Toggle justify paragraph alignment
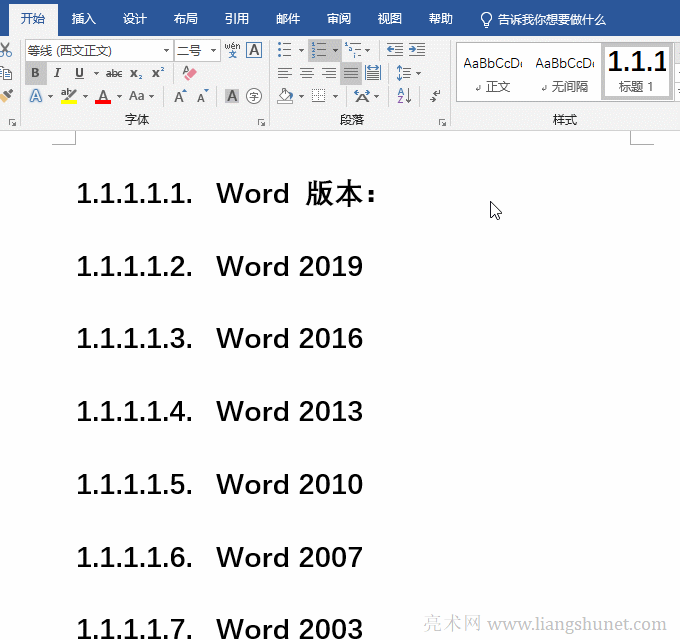This screenshot has width=680, height=640. tap(351, 73)
